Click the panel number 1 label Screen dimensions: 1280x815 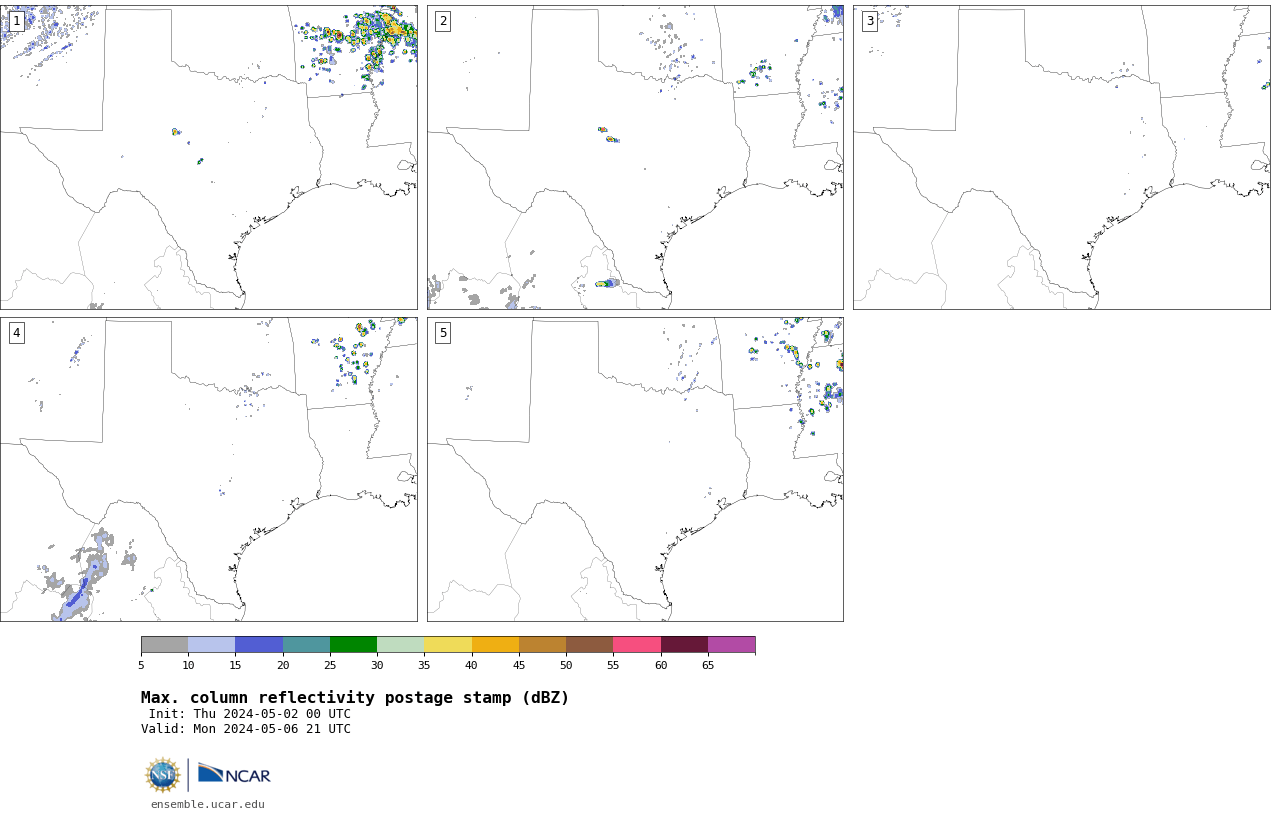tap(16, 21)
